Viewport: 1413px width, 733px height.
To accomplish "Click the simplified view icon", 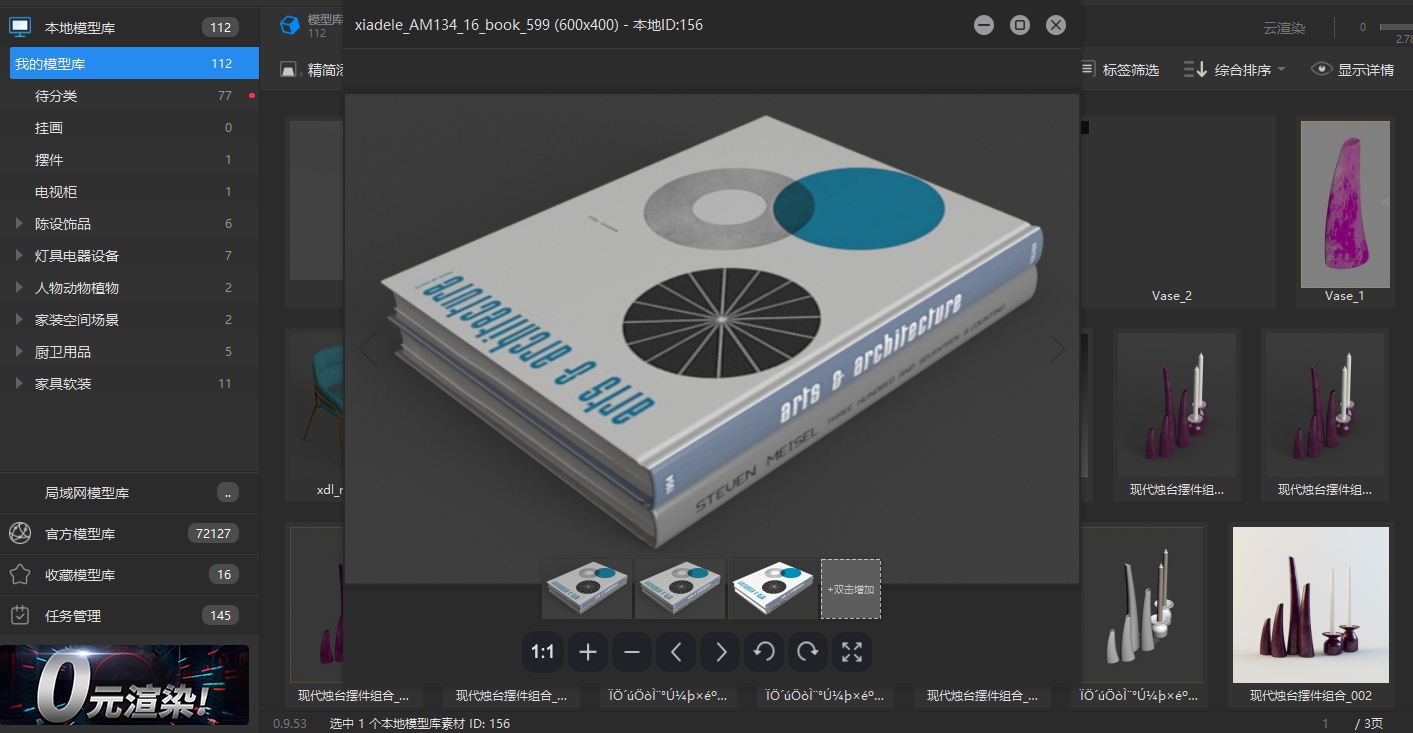I will 290,70.
